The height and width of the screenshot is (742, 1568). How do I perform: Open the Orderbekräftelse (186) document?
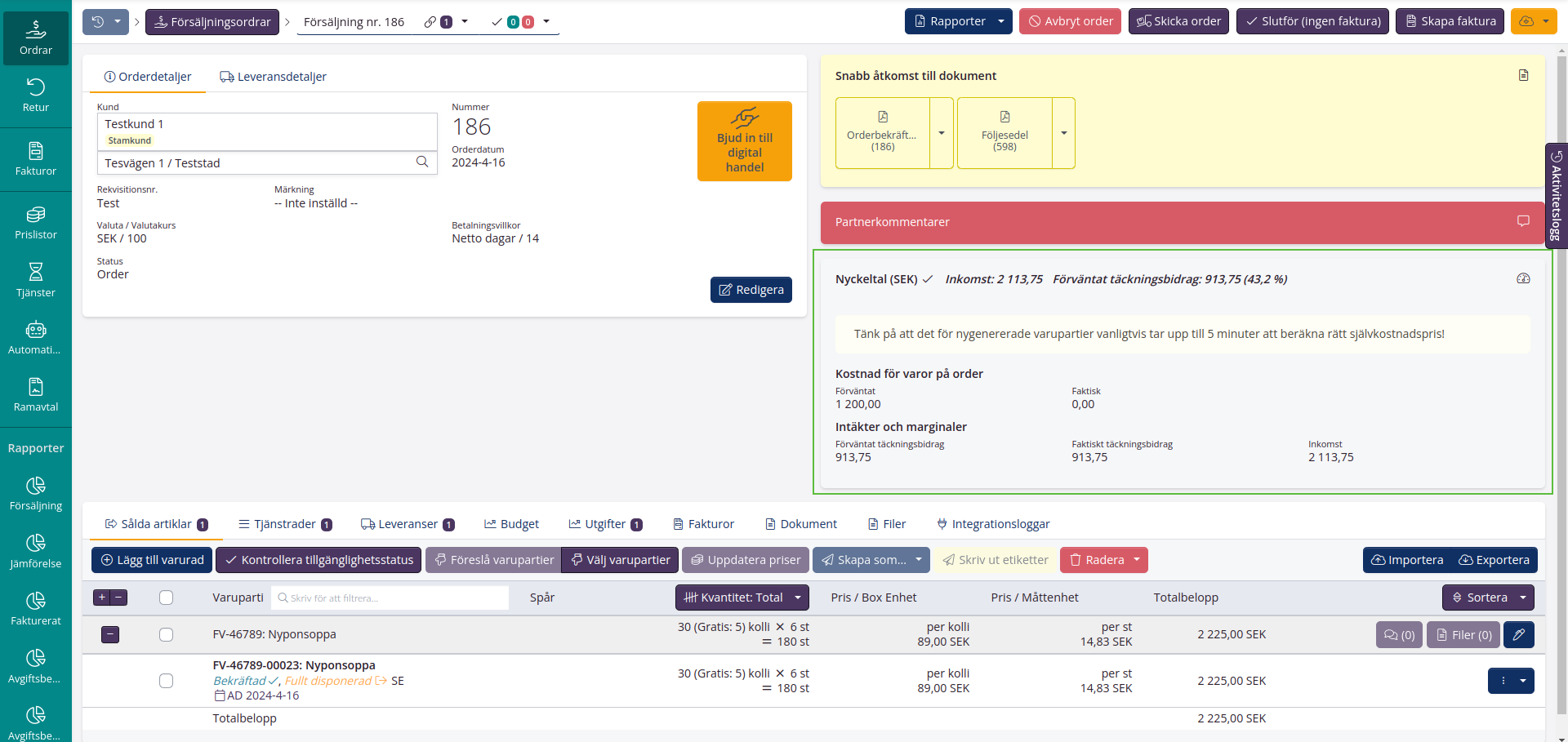pos(882,133)
